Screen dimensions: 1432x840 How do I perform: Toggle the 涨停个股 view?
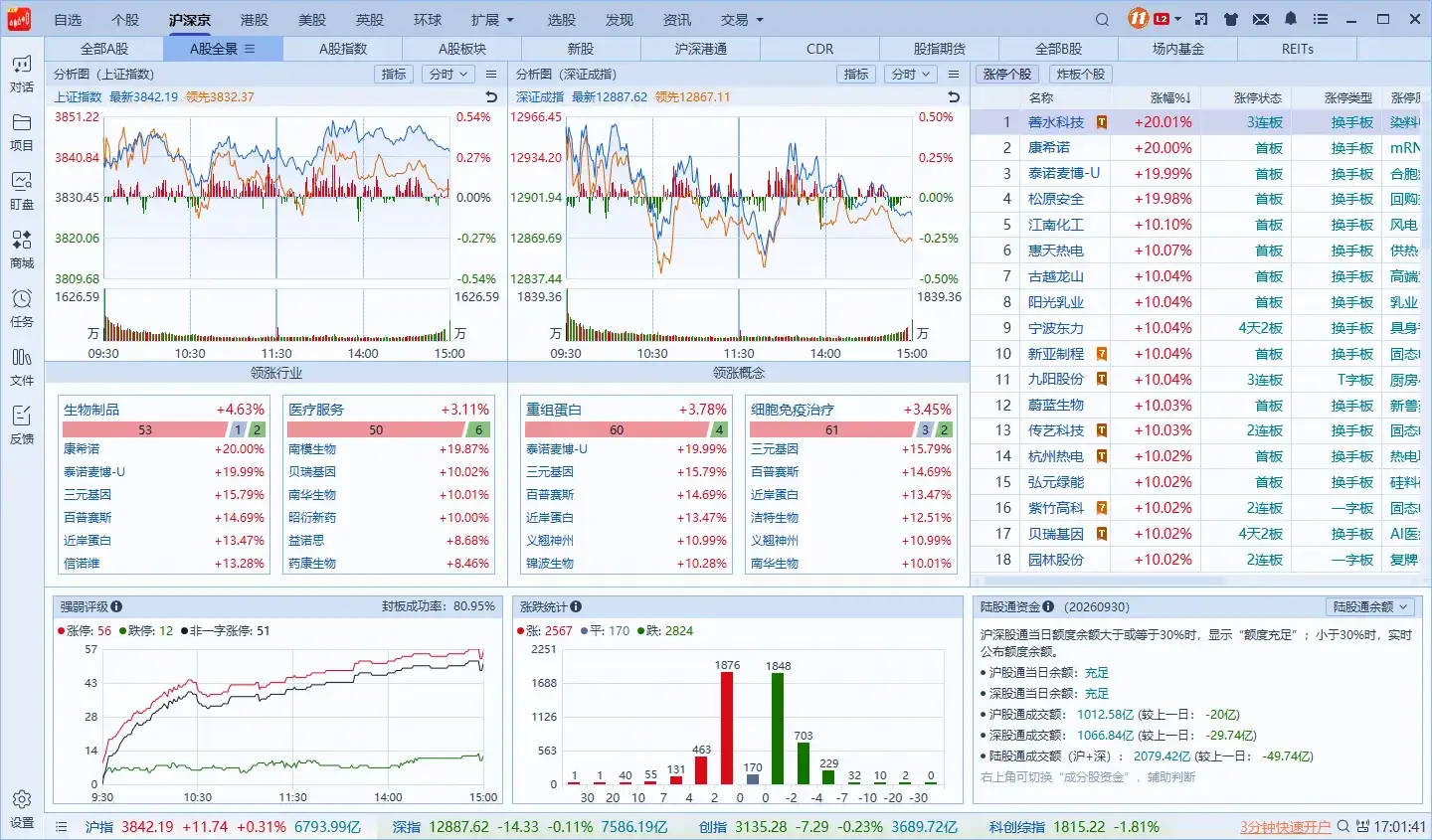[1007, 75]
